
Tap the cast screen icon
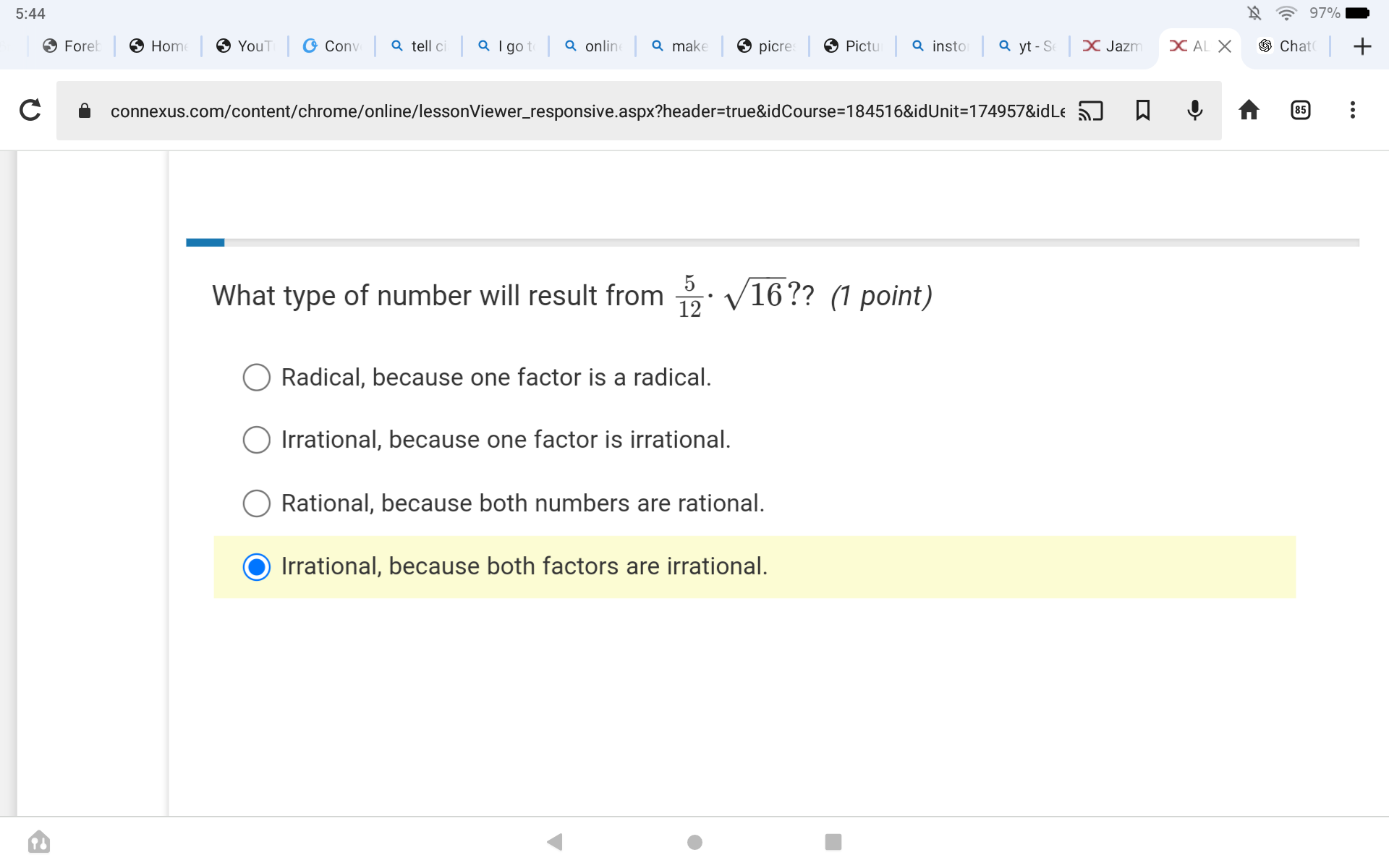(x=1090, y=110)
